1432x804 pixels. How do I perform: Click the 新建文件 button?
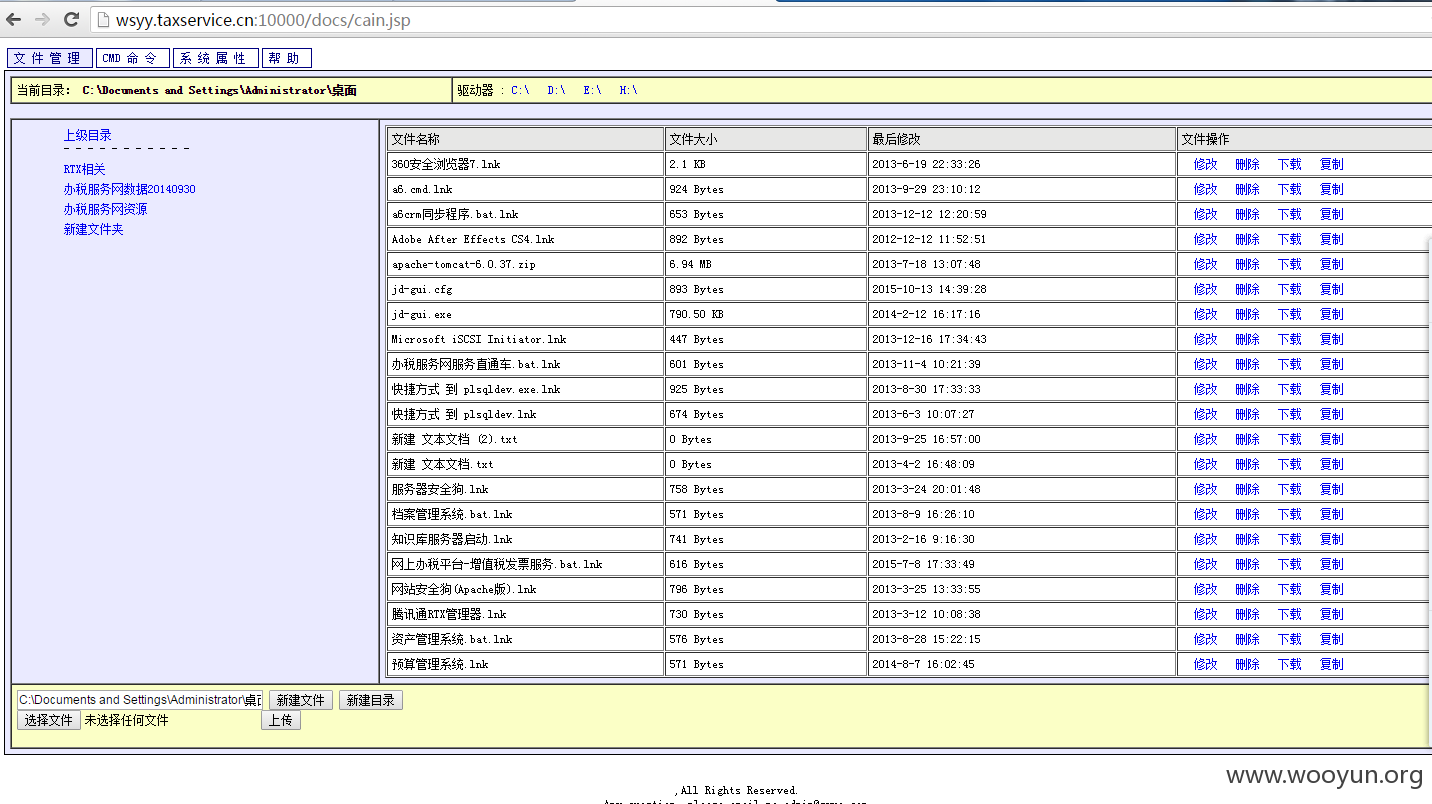[x=301, y=700]
